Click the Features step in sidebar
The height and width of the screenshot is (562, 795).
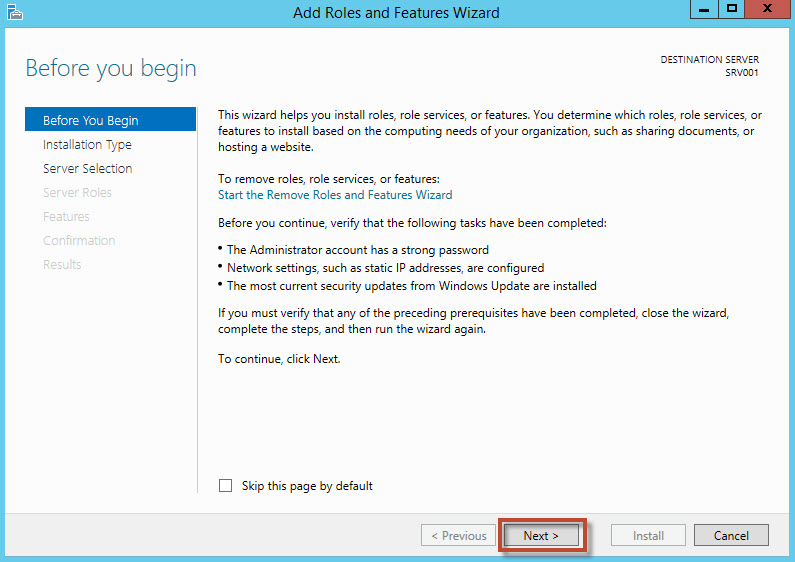click(66, 217)
